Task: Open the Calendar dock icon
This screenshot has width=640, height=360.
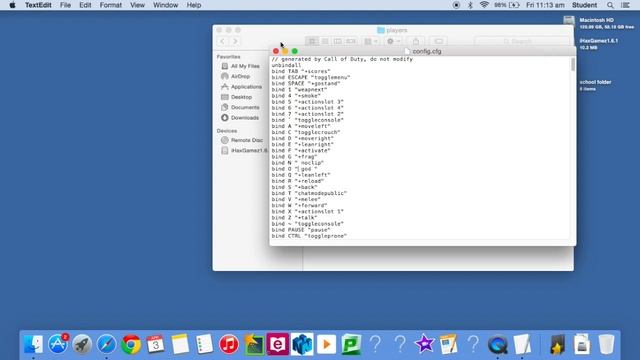Action: coord(156,344)
